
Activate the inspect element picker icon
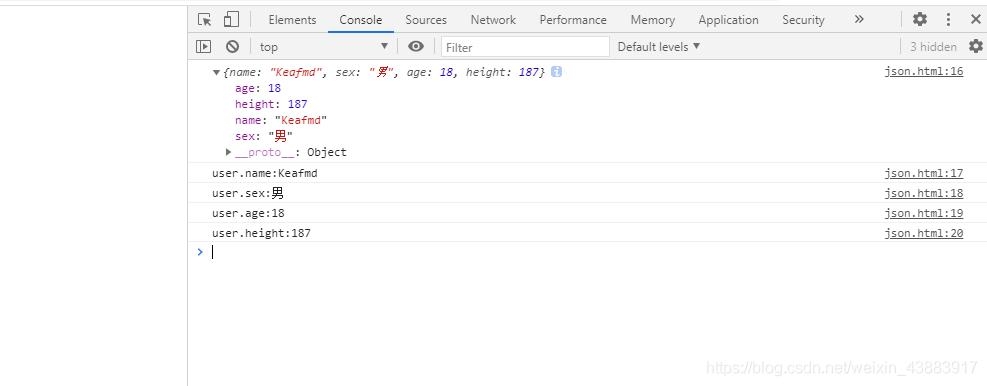(x=205, y=20)
